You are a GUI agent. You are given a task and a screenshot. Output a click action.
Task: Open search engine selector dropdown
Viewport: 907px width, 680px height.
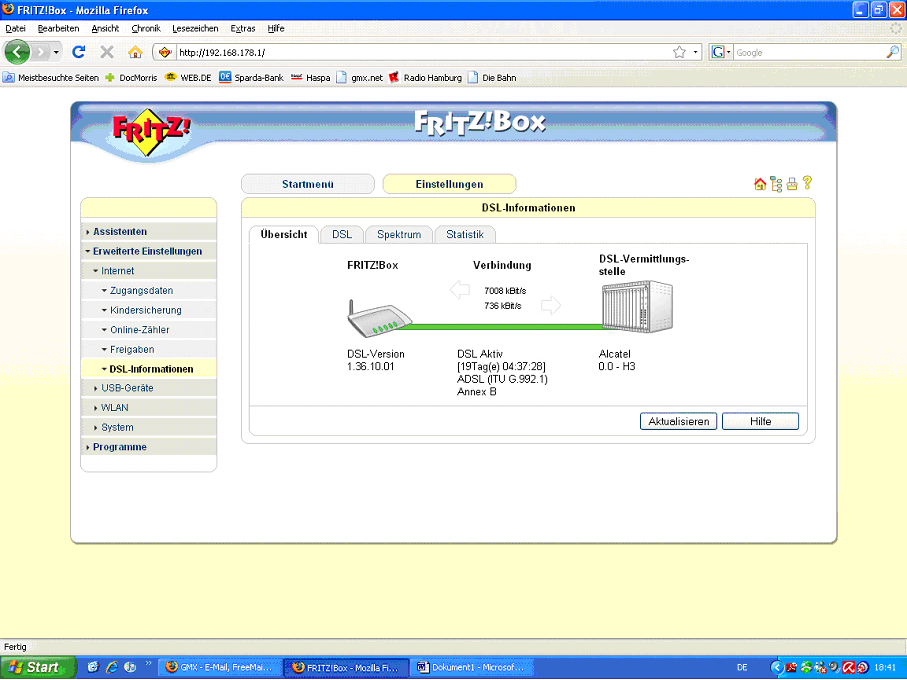pos(722,52)
